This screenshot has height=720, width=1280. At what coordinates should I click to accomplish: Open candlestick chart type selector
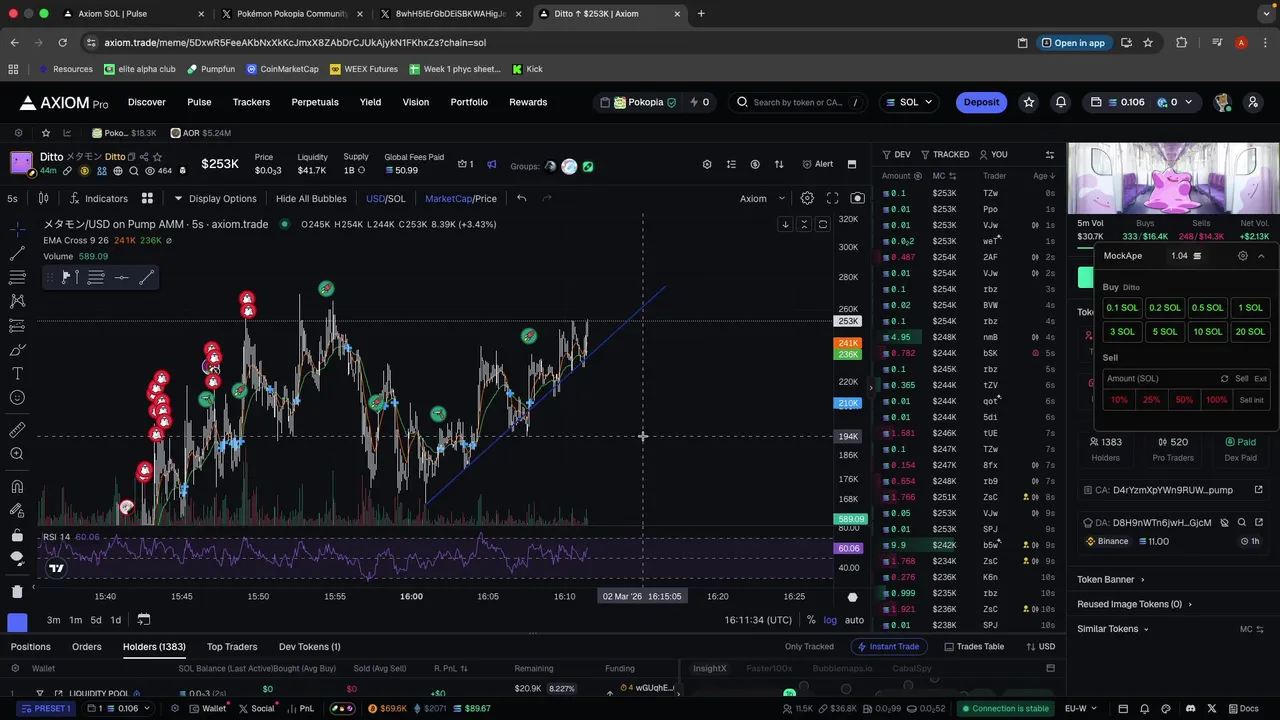pos(44,198)
